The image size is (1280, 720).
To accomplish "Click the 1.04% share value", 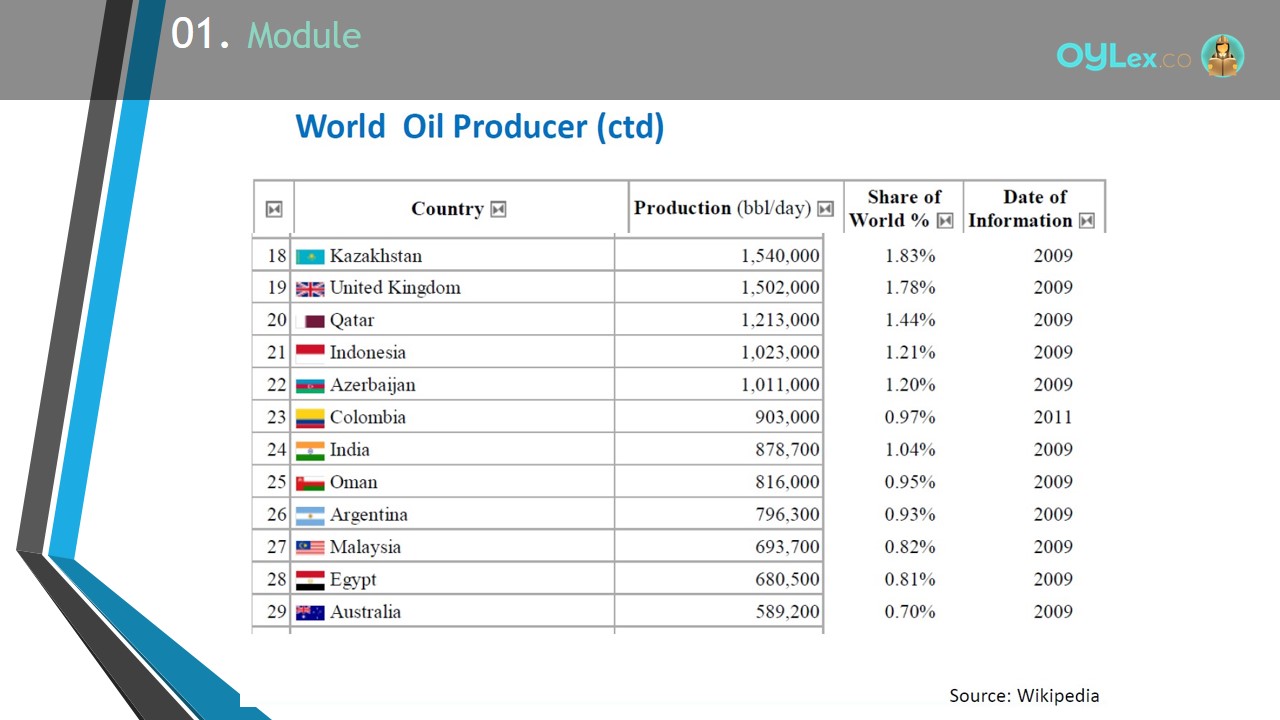I will pos(910,450).
